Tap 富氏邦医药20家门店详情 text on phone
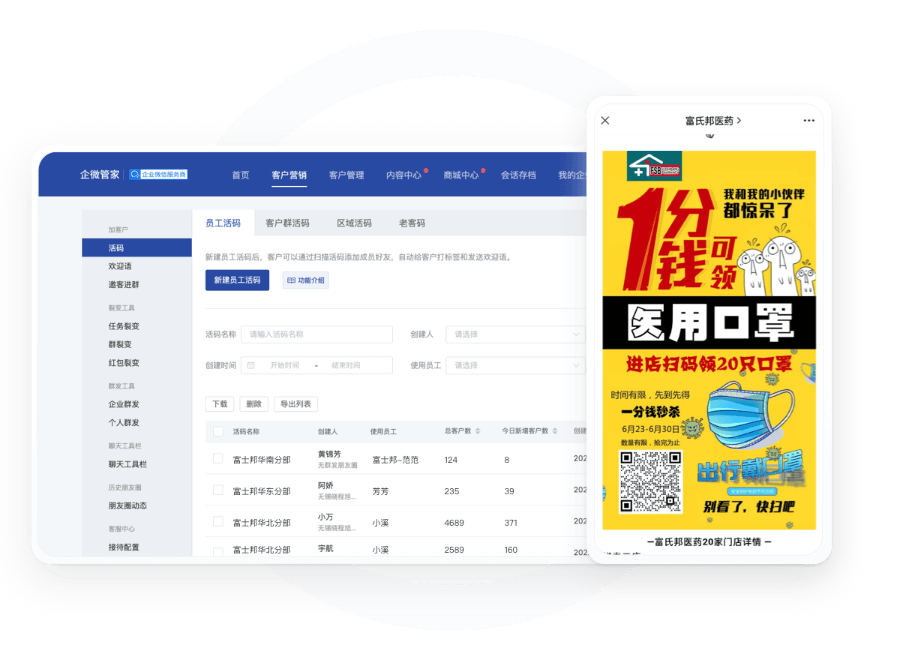The height and width of the screenshot is (660, 900). 708,542
